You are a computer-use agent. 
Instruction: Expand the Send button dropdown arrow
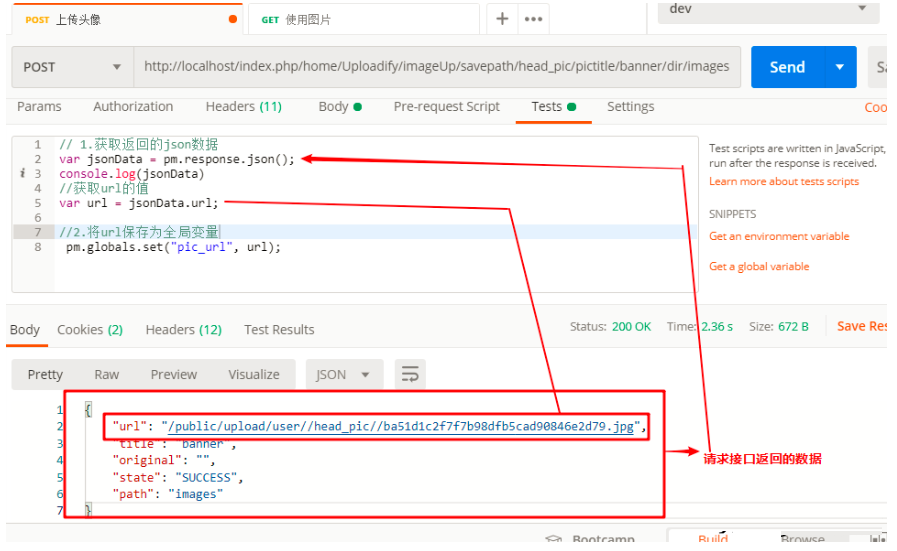coord(839,67)
